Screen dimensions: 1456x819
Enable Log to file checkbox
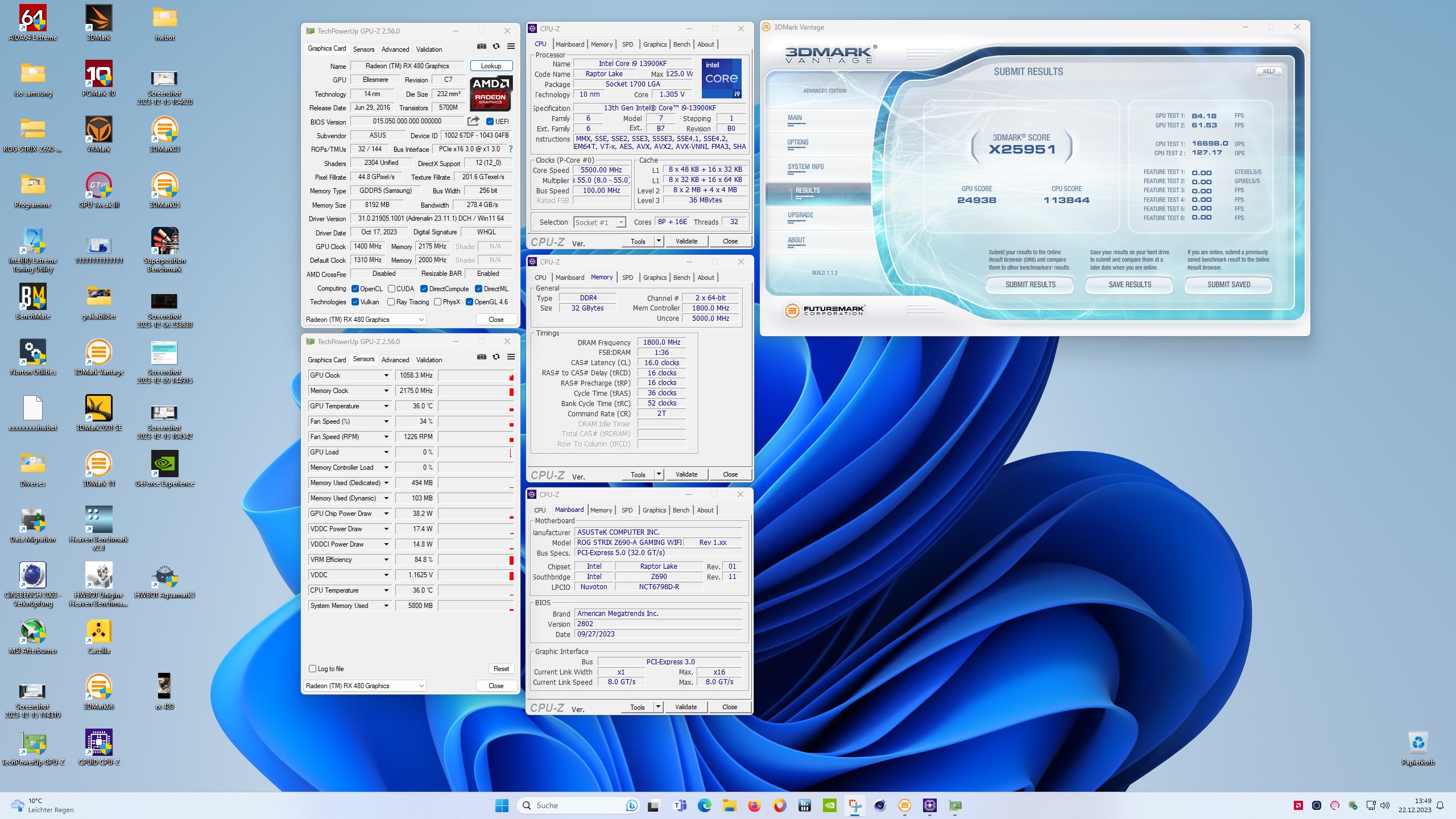click(x=312, y=669)
